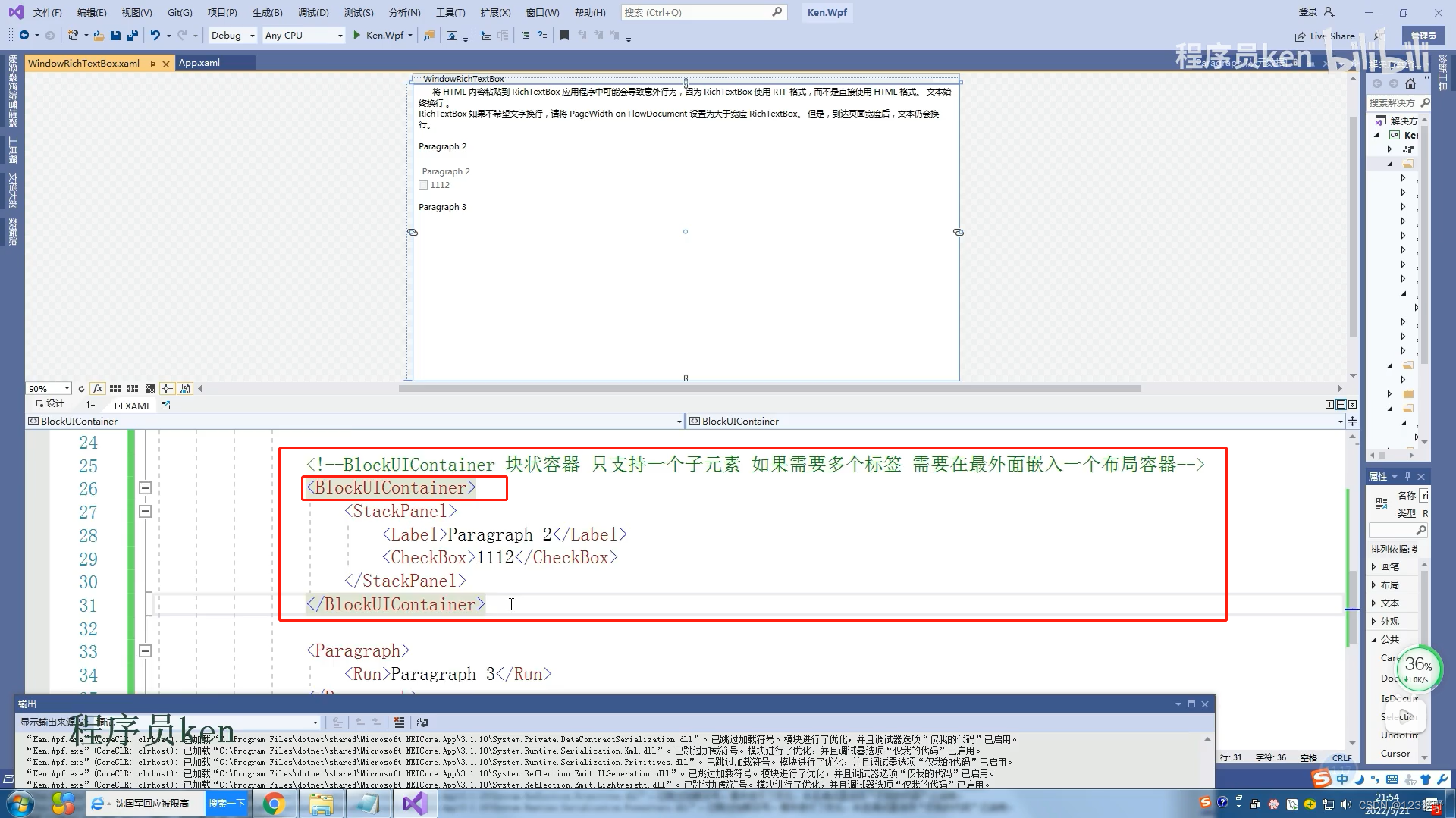Click the 搜索一下 search button in the taskbar
This screenshot has height=818, width=1456.
(227, 804)
